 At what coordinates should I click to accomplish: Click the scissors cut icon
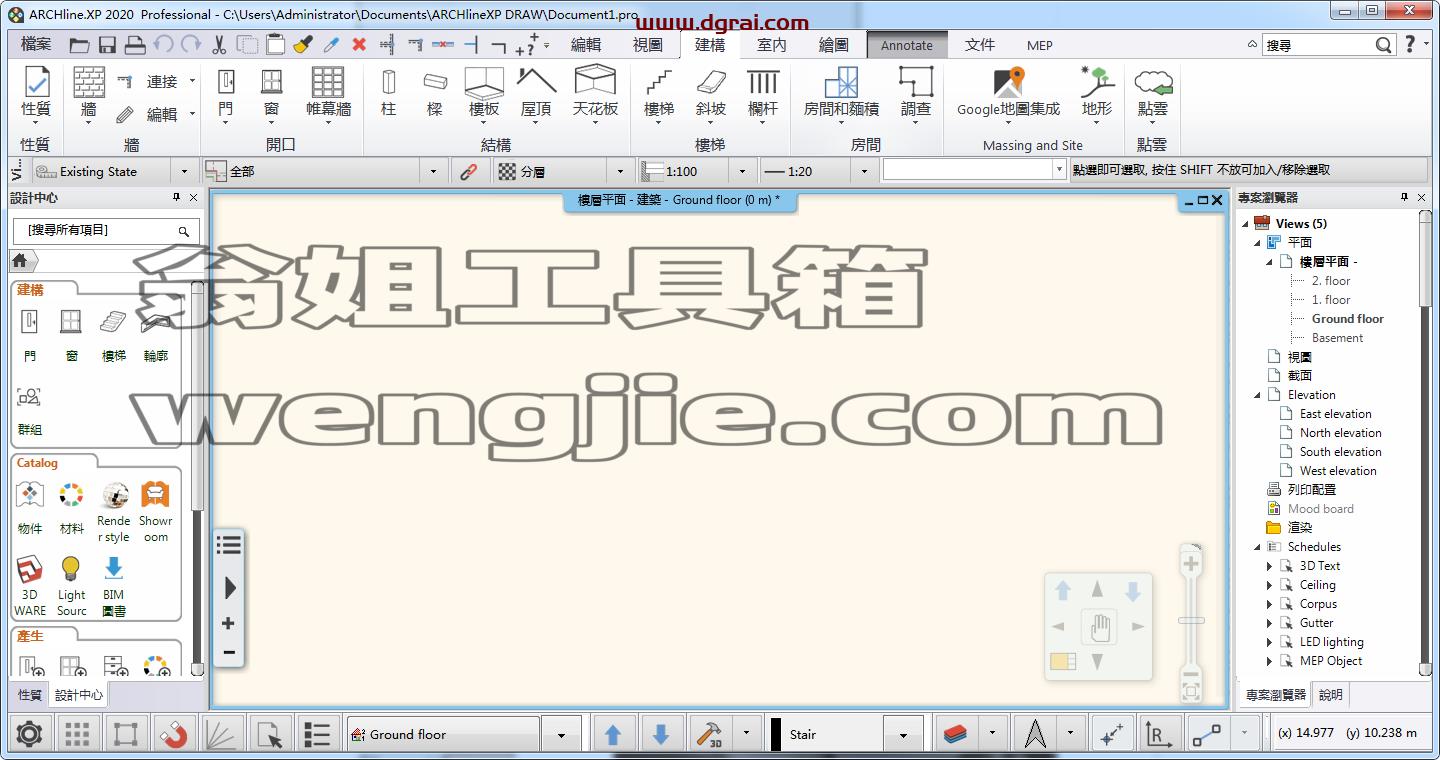[219, 45]
